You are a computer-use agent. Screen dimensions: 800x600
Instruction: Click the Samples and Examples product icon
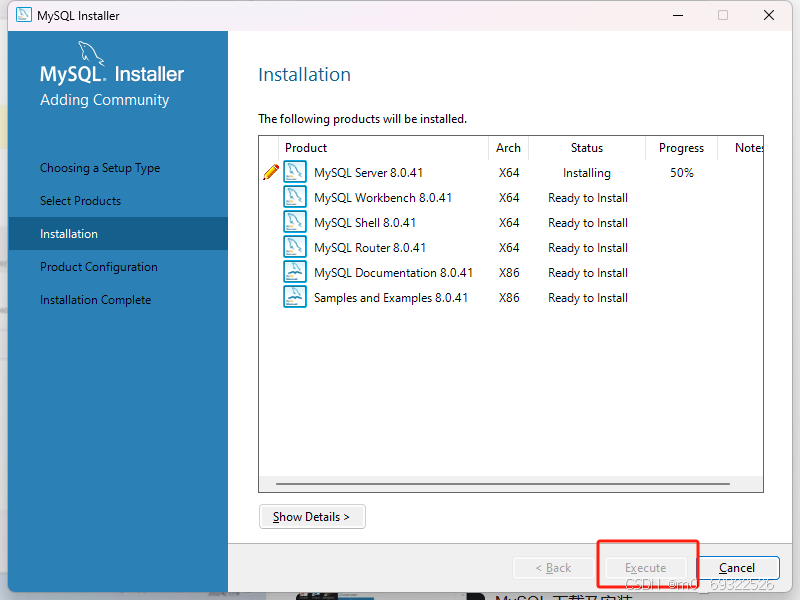pyautogui.click(x=295, y=297)
